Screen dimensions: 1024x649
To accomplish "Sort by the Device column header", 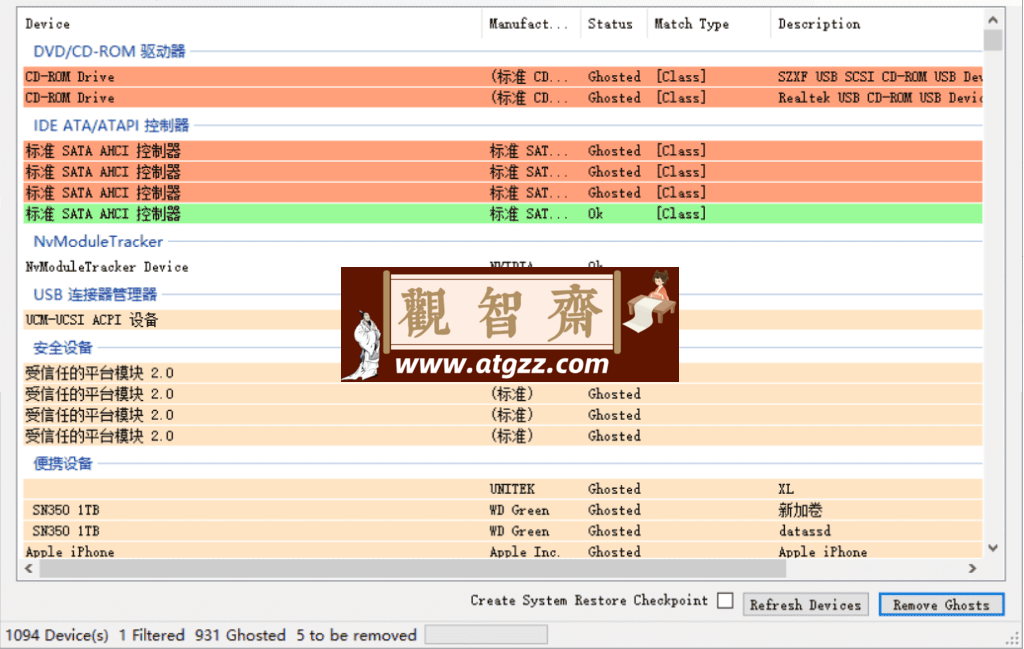I will point(48,24).
